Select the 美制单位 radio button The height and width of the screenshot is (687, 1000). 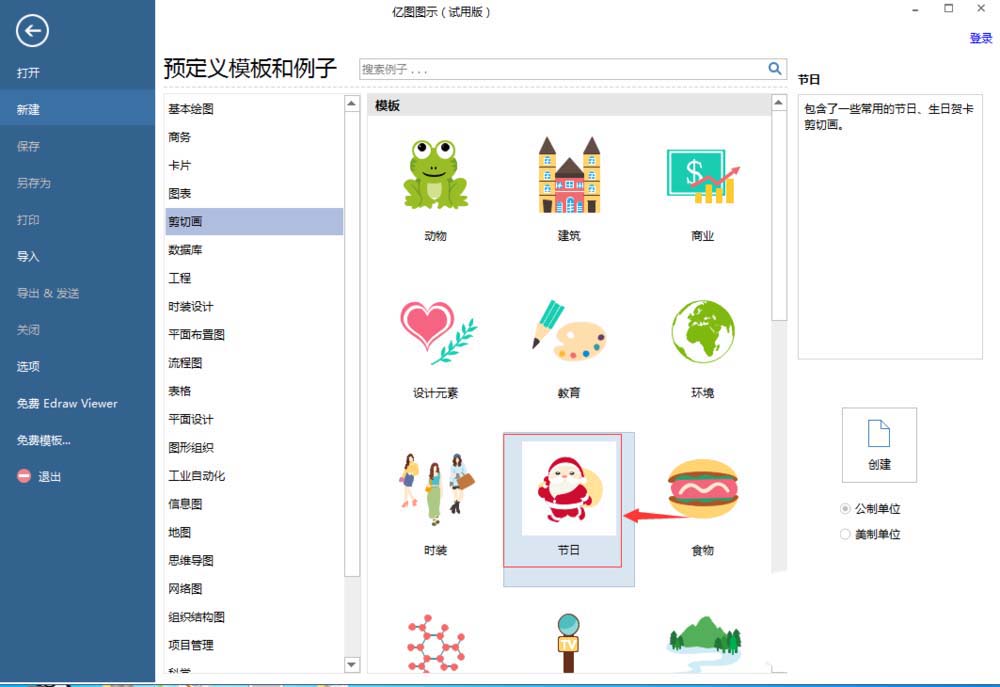click(x=845, y=534)
